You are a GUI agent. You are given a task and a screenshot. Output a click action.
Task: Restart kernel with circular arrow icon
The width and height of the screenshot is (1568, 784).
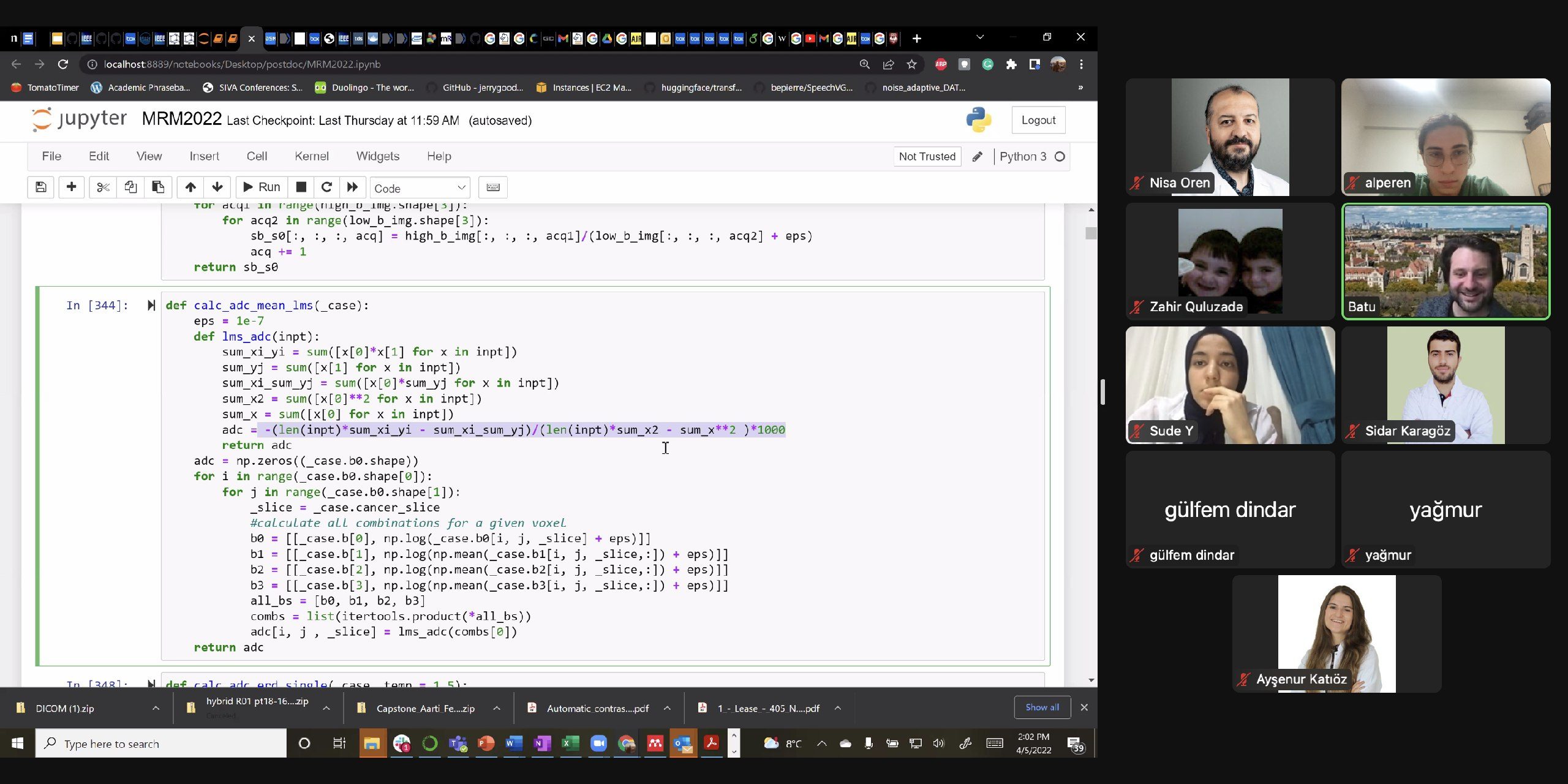coord(326,187)
